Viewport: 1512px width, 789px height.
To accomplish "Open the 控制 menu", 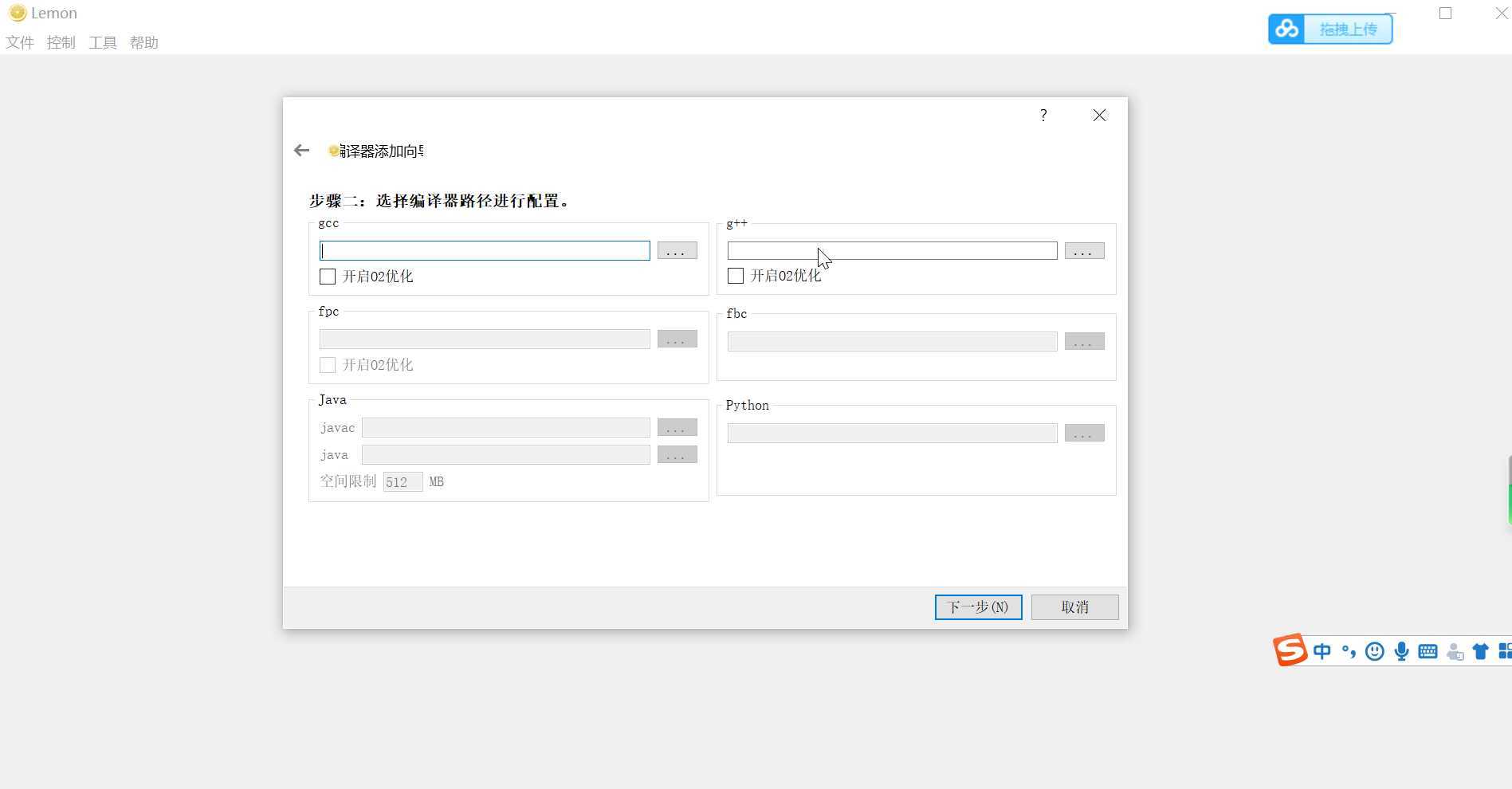I will point(61,43).
